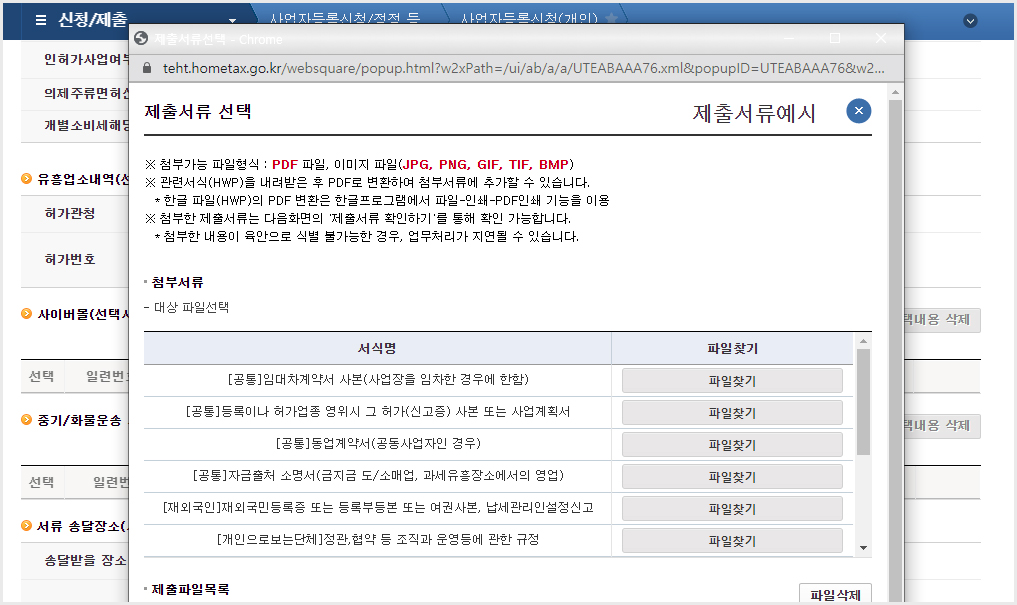Viewport: 1017px width, 605px height.
Task: Close the 제출서류 선택 popup with the blue X
Action: [x=858, y=111]
